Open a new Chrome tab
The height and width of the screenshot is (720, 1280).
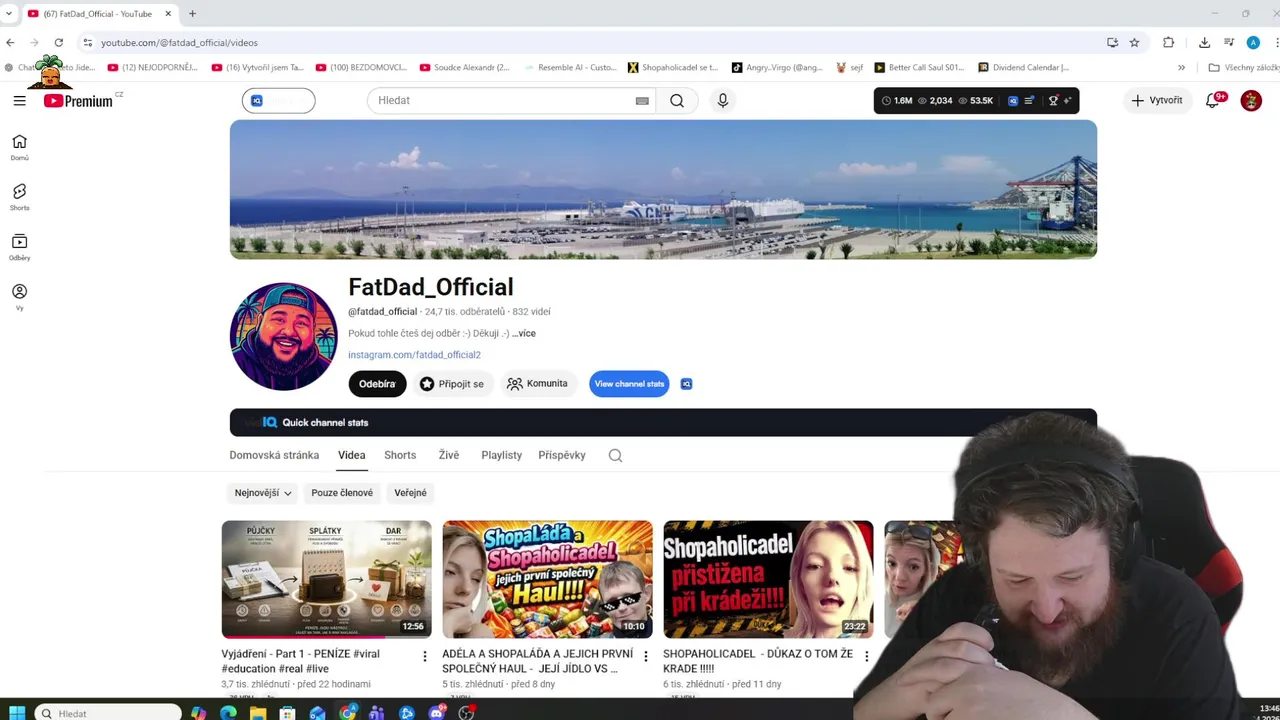click(192, 13)
